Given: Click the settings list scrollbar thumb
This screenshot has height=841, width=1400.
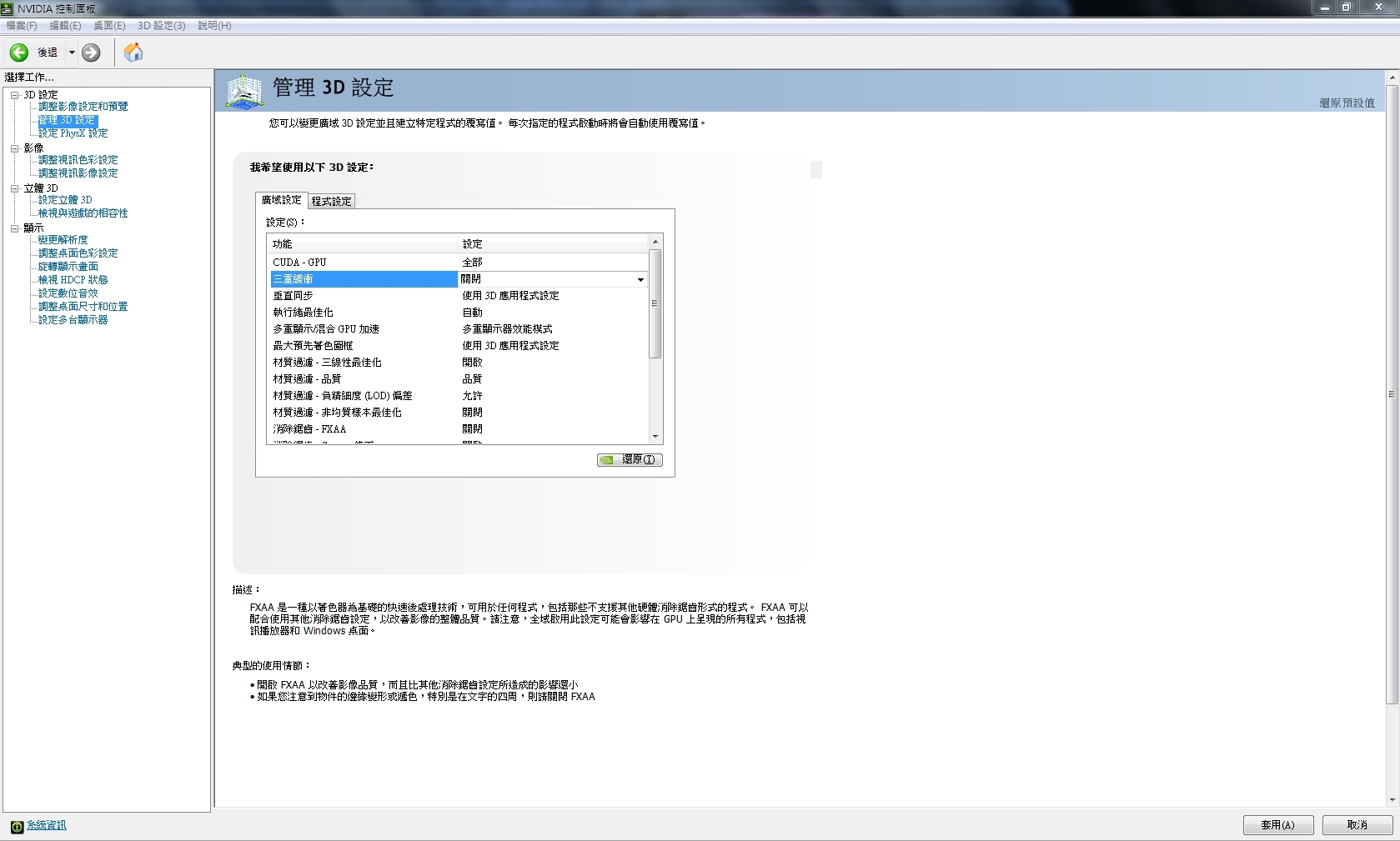Looking at the screenshot, I should (x=655, y=303).
